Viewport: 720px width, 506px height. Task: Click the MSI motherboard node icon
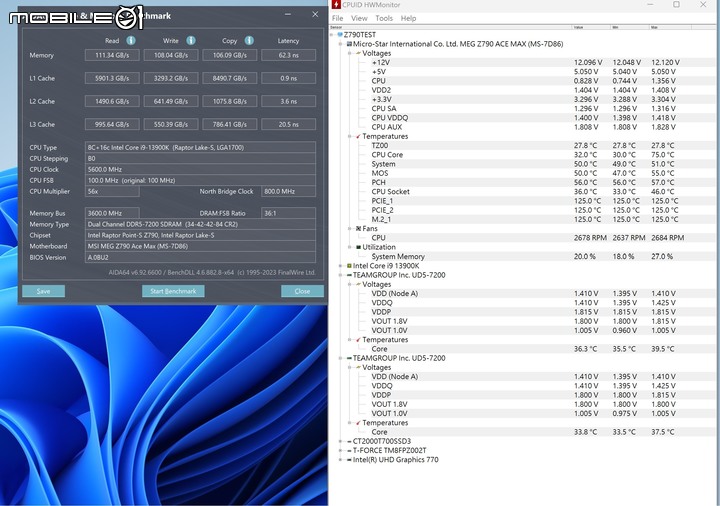pos(349,44)
